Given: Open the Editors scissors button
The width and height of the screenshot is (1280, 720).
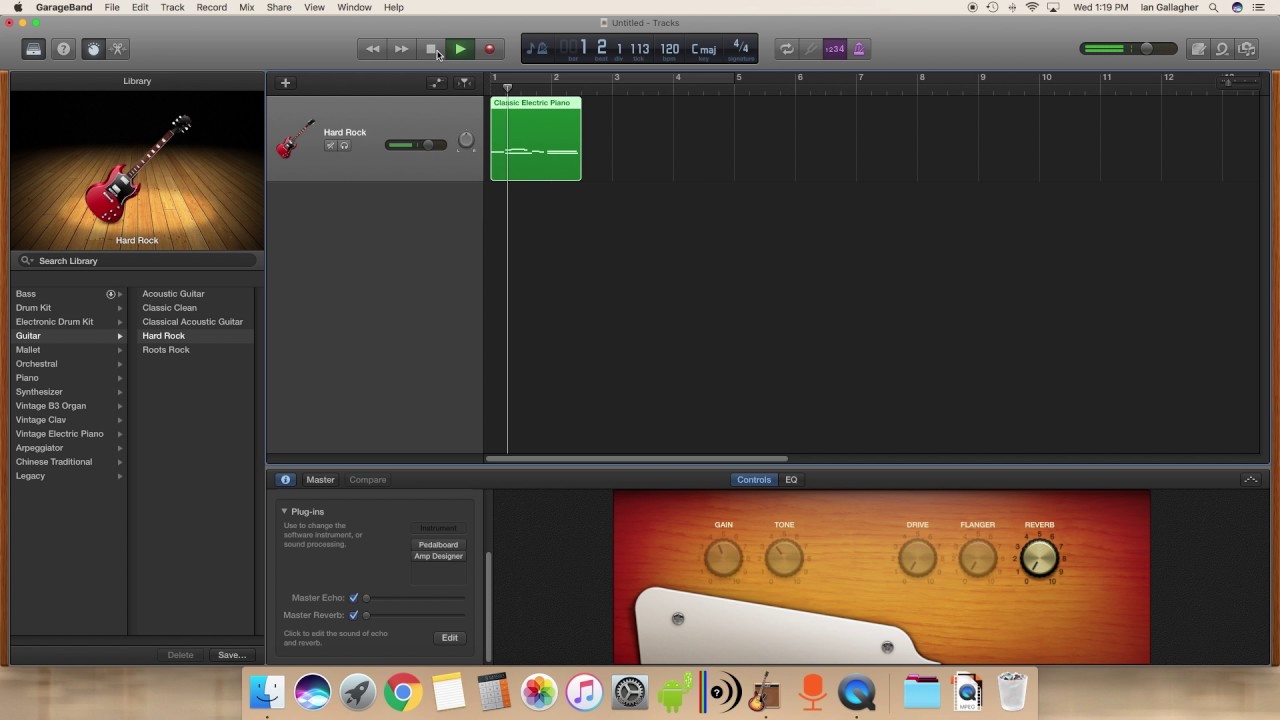Looking at the screenshot, I should (117, 49).
